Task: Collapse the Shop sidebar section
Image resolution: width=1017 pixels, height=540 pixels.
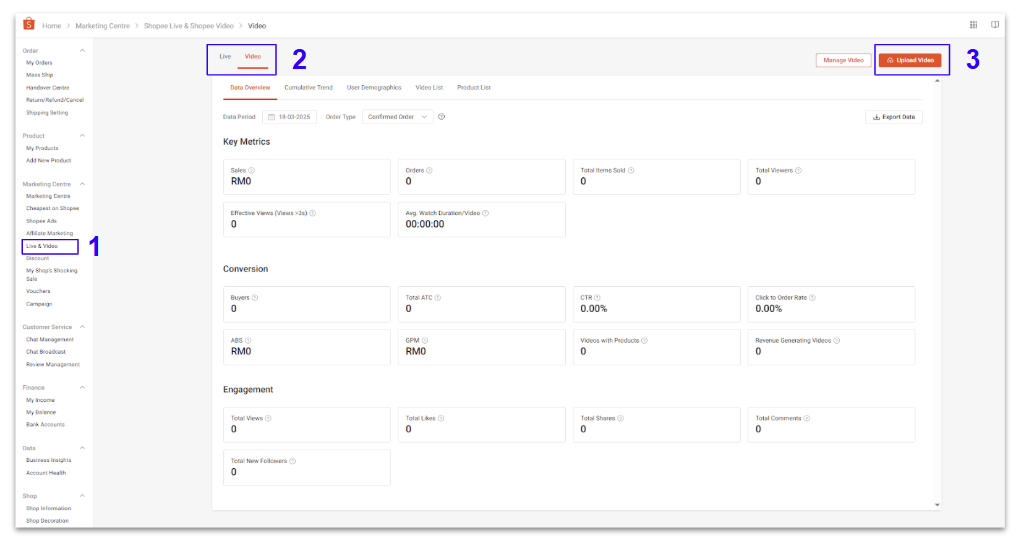Action: pyautogui.click(x=82, y=496)
